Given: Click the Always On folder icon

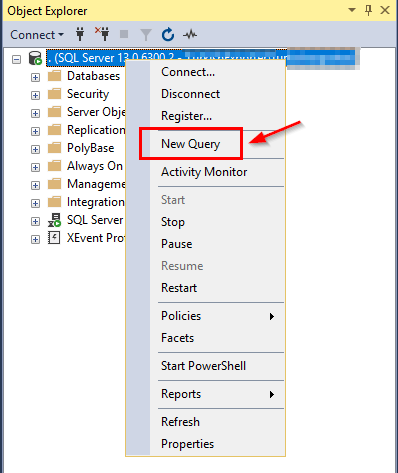Looking at the screenshot, I should [55, 166].
